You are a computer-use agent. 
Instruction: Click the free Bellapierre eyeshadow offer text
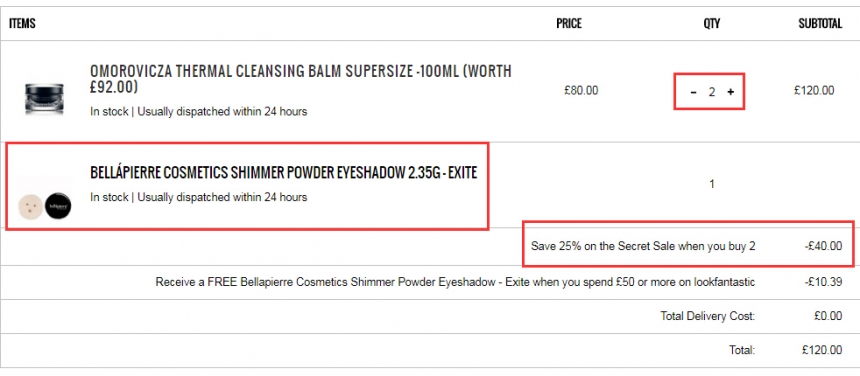(455, 282)
